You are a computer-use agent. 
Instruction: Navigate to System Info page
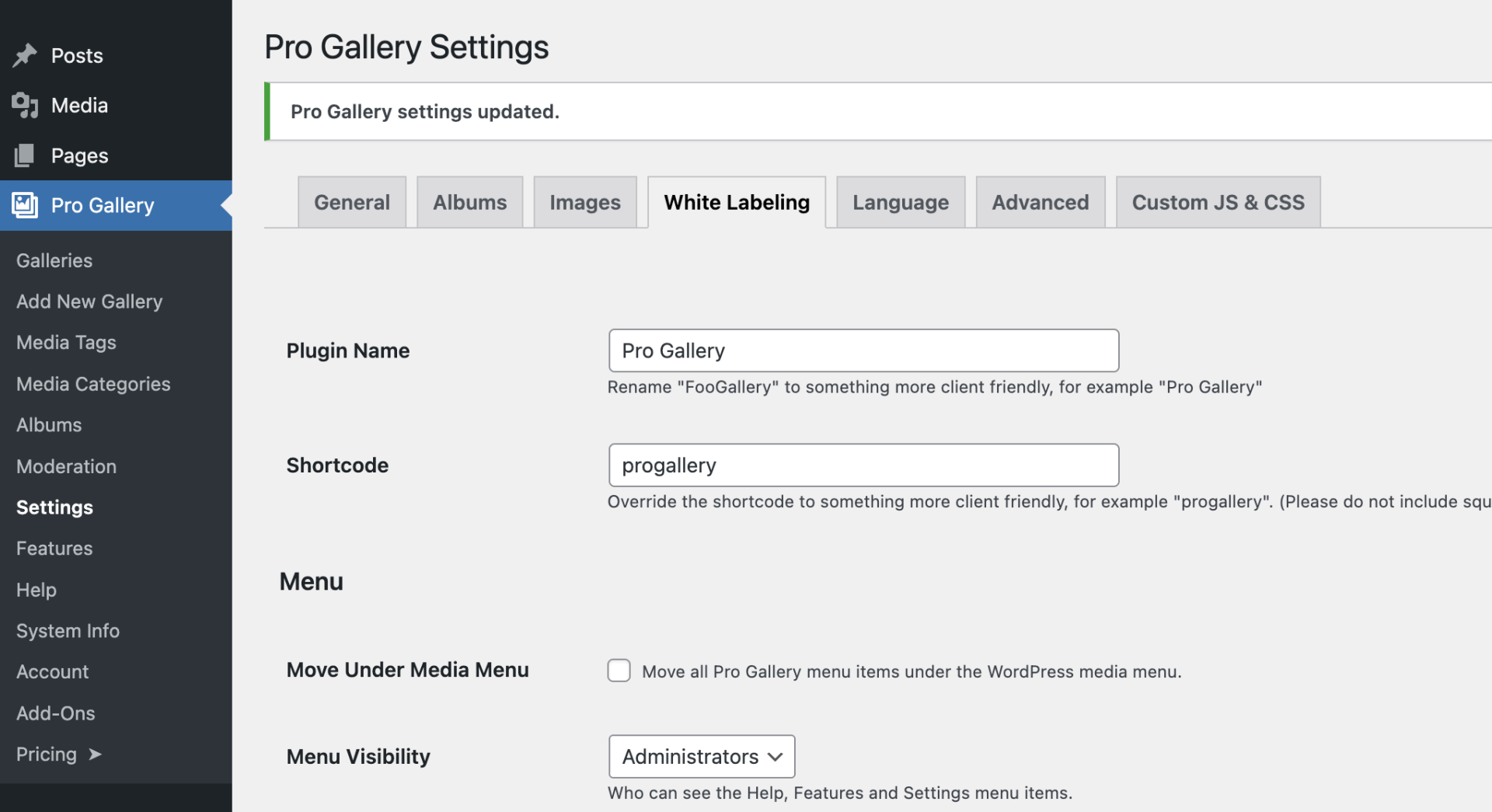coord(68,631)
